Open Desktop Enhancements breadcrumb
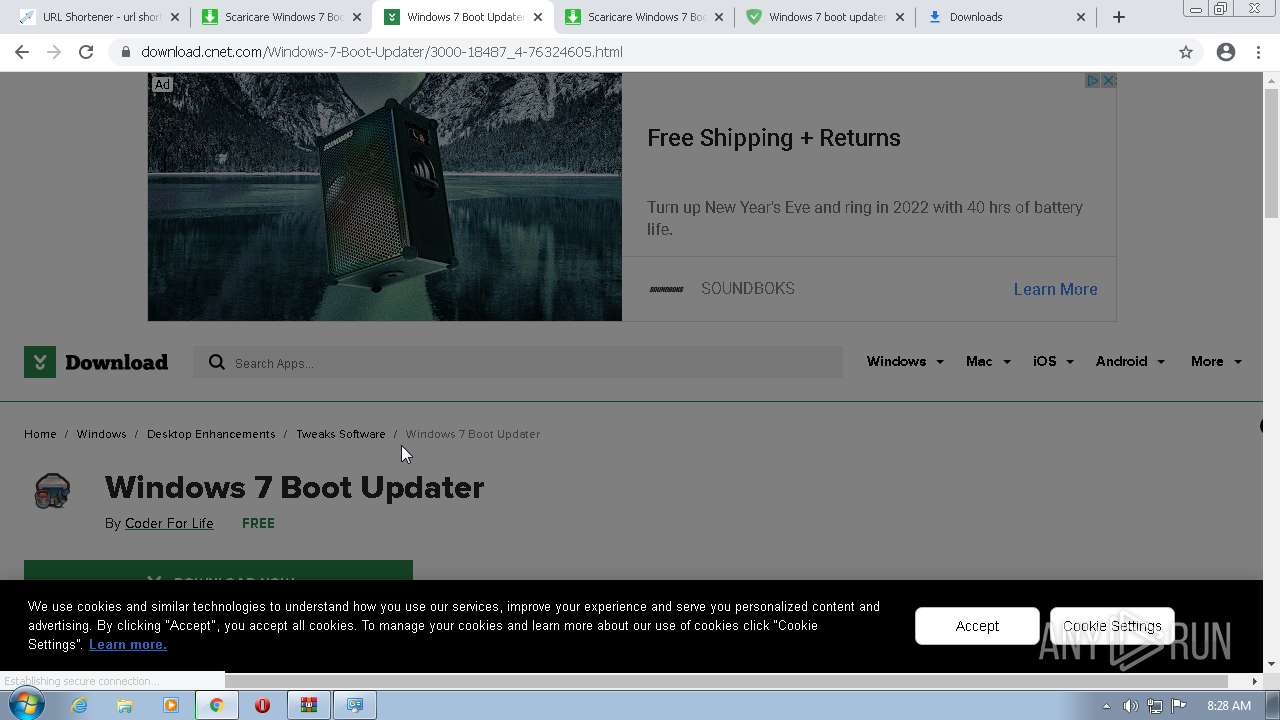 (x=211, y=434)
